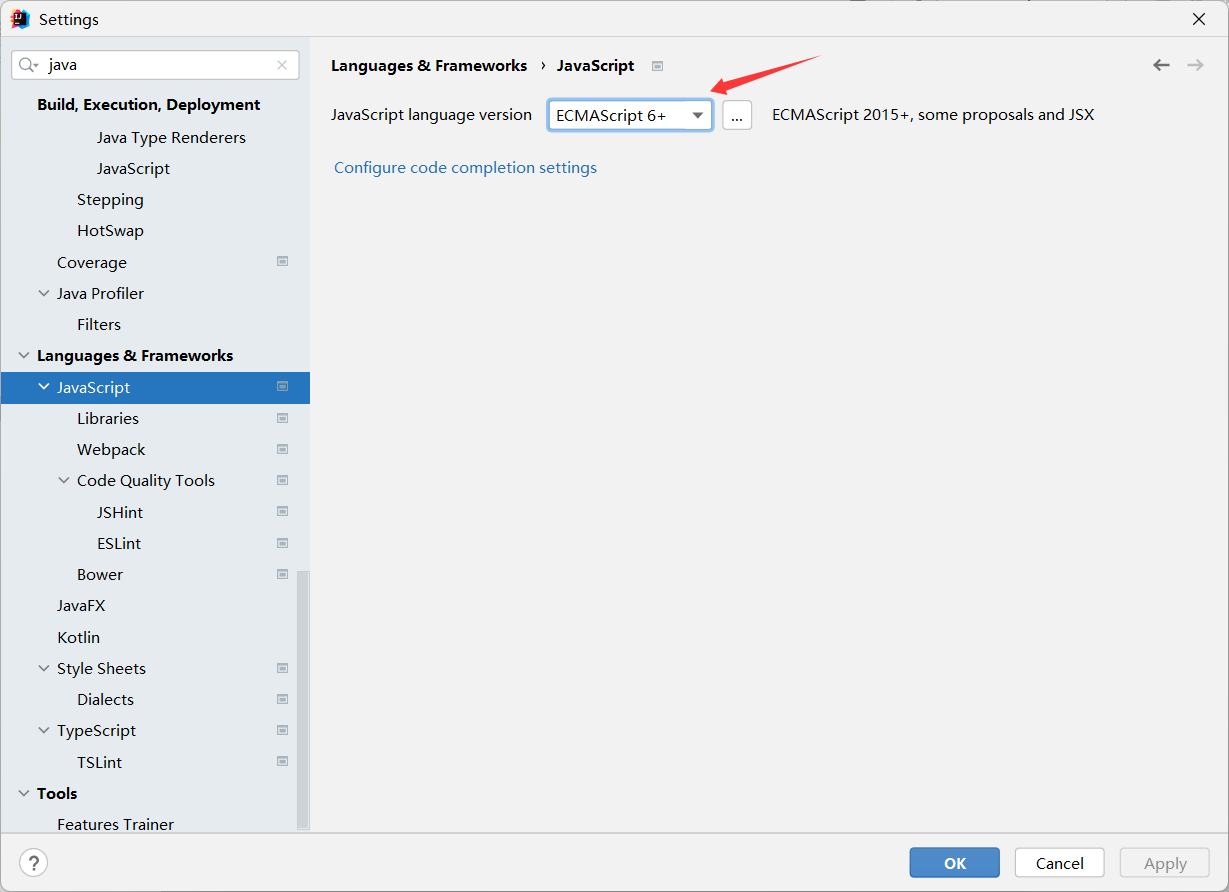Select JavaScript under debugger settings
Image resolution: width=1229 pixels, height=892 pixels.
(x=133, y=168)
